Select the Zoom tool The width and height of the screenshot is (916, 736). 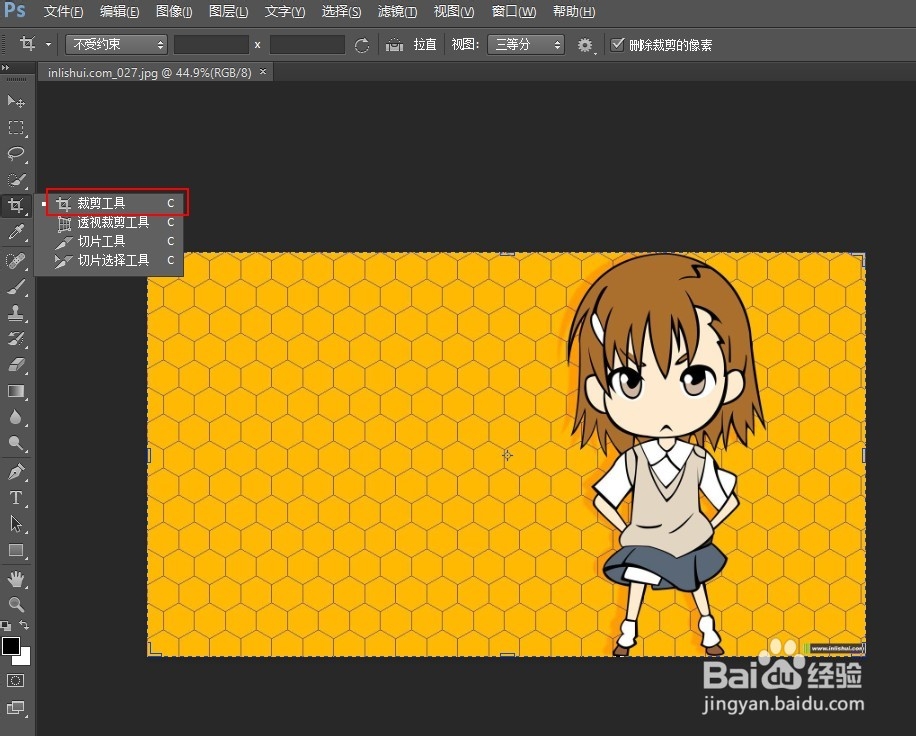click(16, 604)
